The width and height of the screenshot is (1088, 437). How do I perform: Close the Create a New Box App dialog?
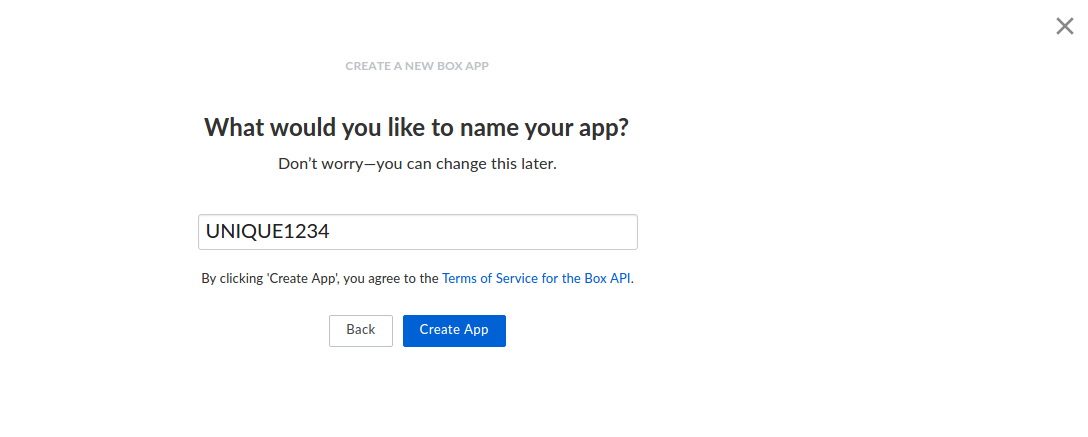(1064, 27)
